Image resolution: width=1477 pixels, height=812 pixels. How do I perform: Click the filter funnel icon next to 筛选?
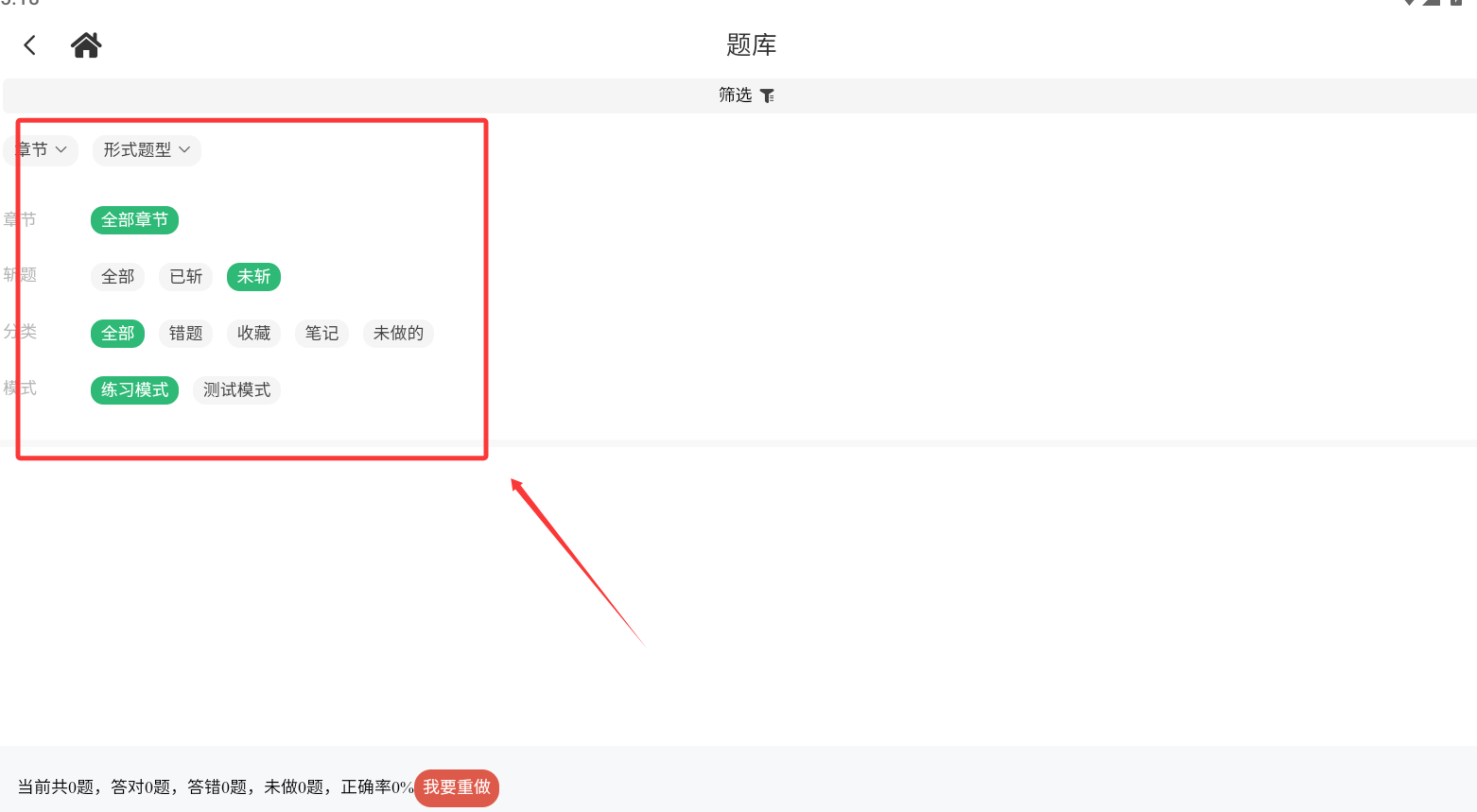point(767,95)
